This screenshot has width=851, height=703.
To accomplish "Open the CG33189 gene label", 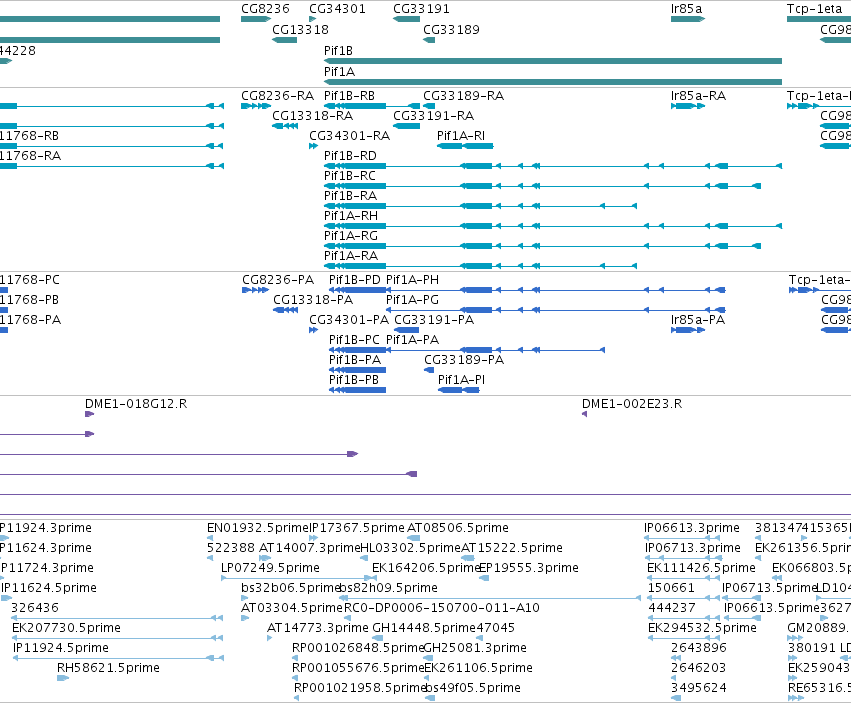I will tap(451, 29).
